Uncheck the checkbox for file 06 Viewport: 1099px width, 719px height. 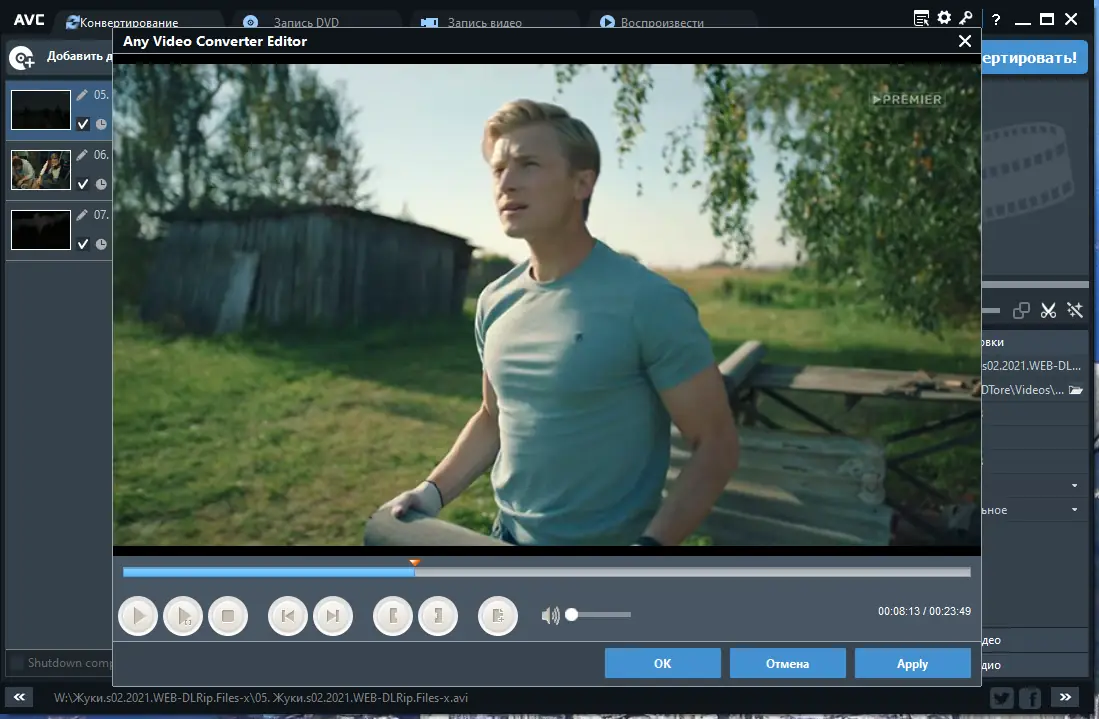83,184
